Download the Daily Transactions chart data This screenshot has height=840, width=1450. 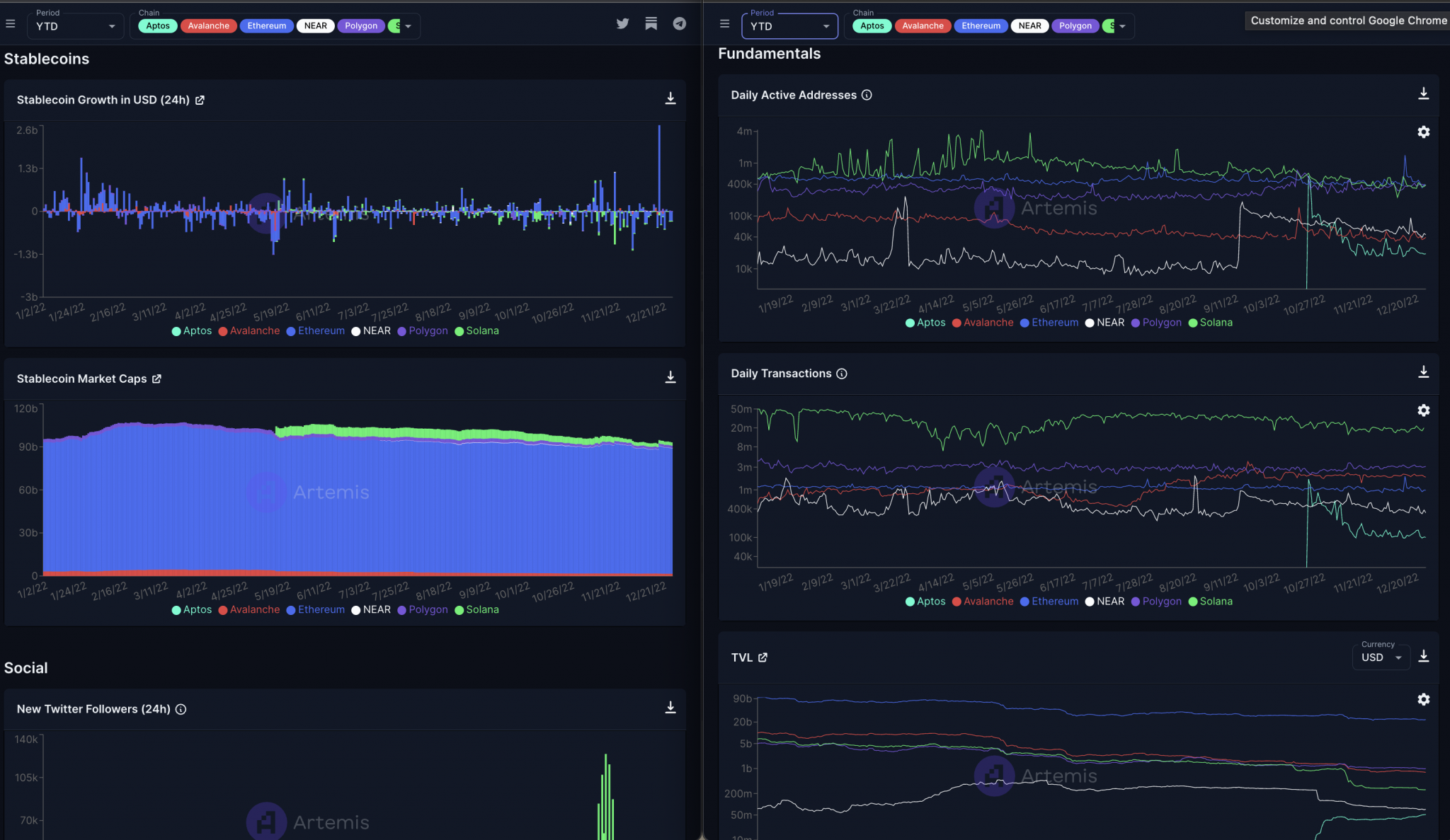(1424, 370)
